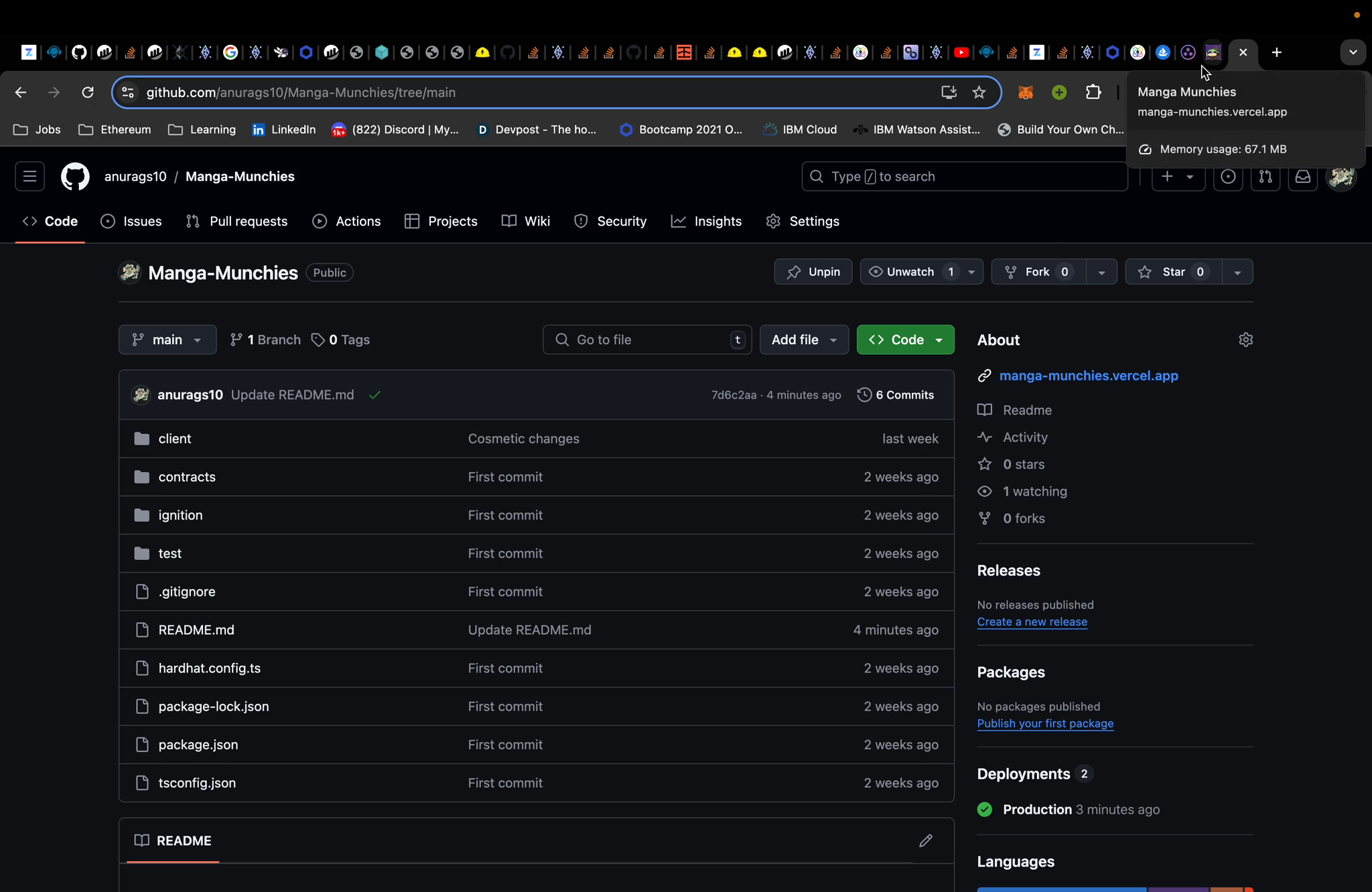Switch to the Projects tab
This screenshot has height=892, width=1372.
pos(441,222)
